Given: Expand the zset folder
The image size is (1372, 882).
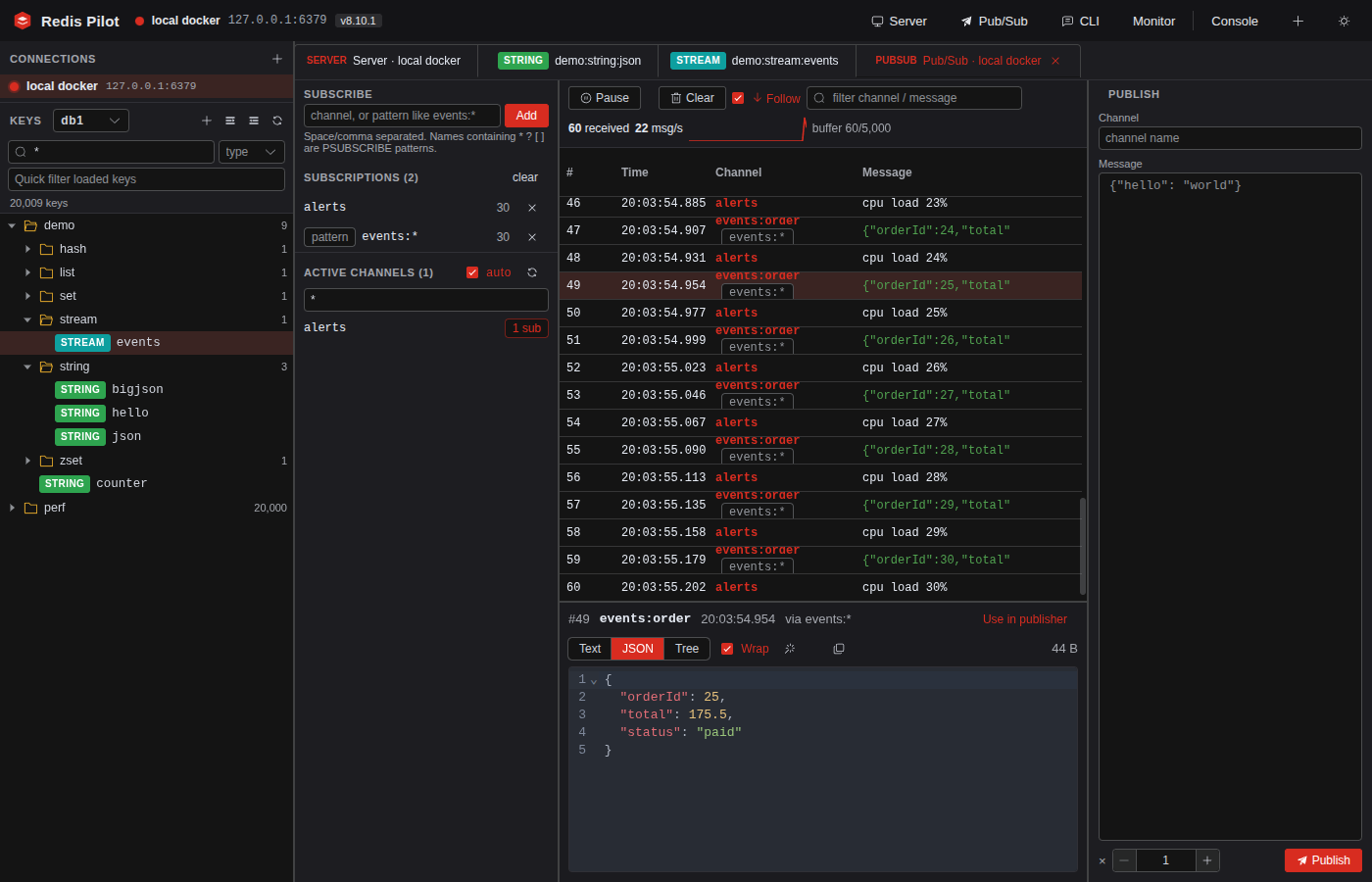Looking at the screenshot, I should tap(27, 461).
